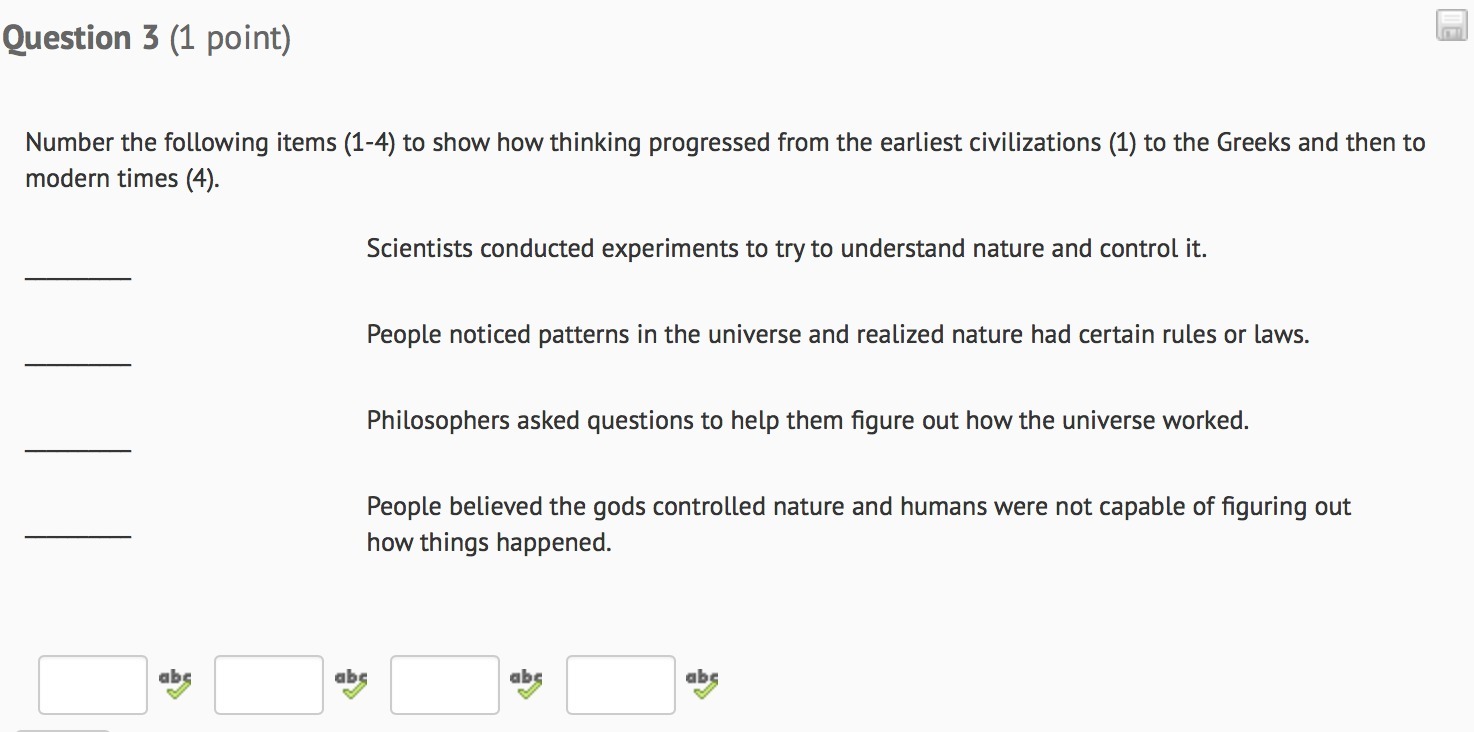Select the 'Philosophers asked questions' statement
The height and width of the screenshot is (732, 1474).
pos(807,420)
